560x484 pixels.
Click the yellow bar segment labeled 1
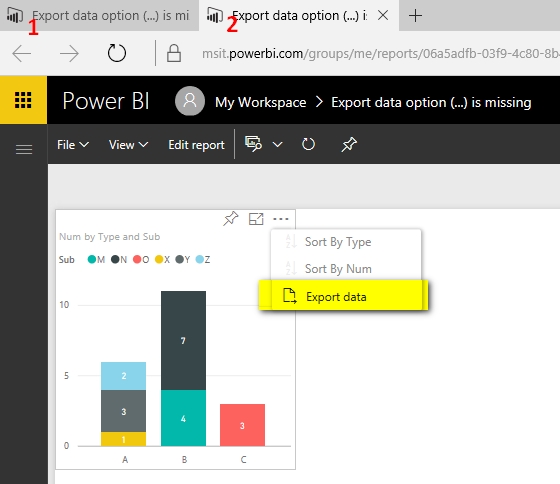(x=124, y=439)
